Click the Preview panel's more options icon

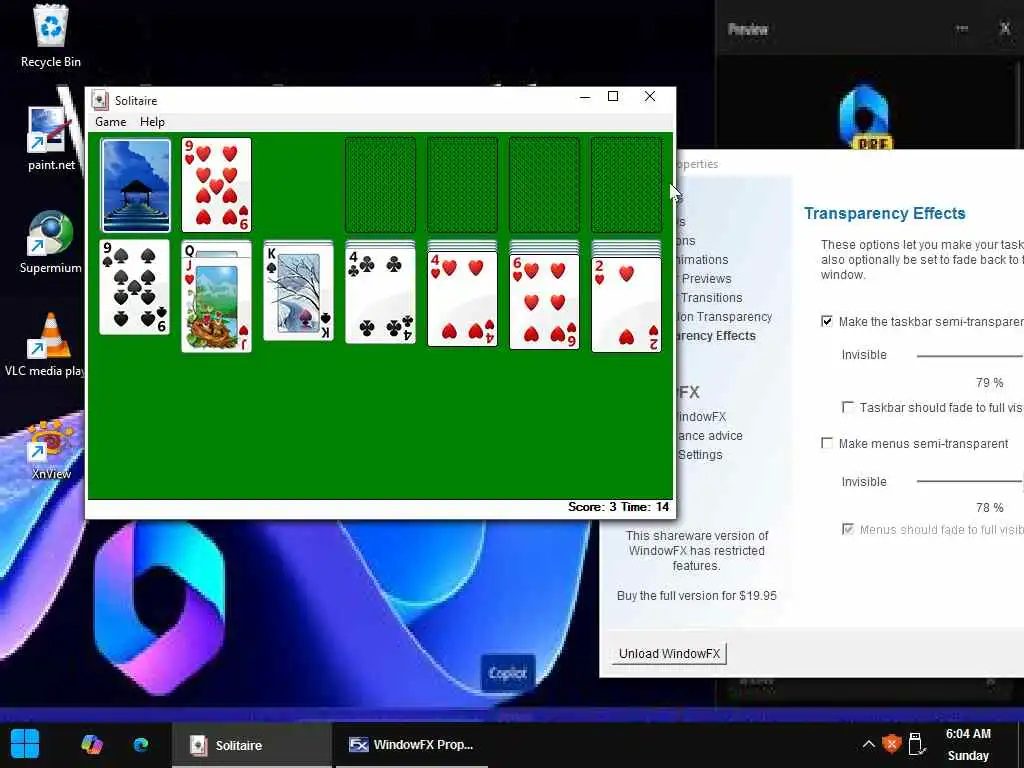(962, 28)
